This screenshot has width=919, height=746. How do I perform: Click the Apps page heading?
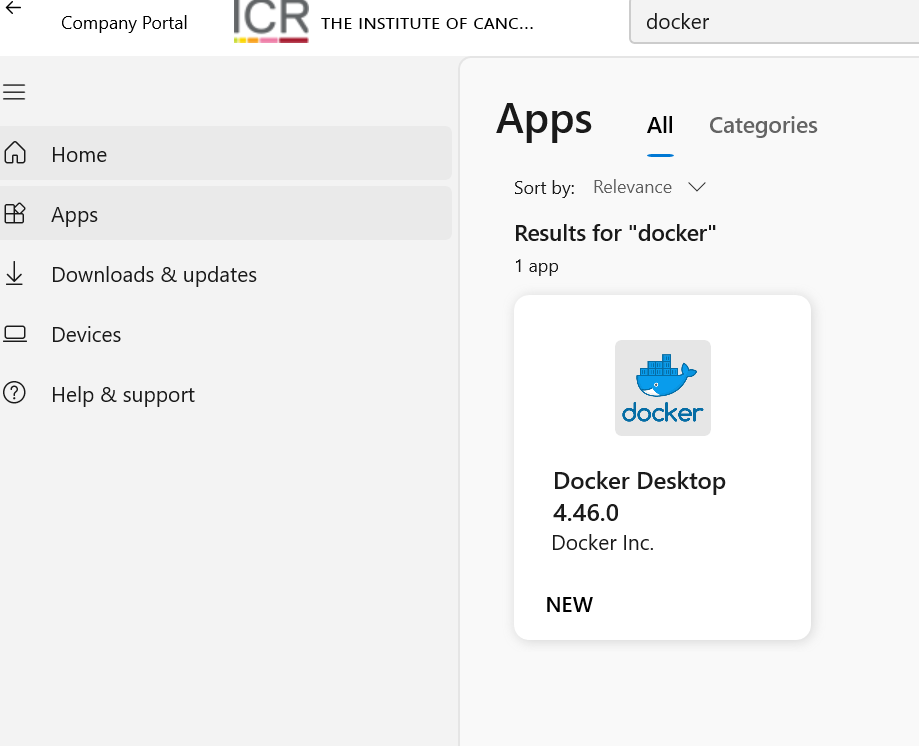tap(544, 119)
